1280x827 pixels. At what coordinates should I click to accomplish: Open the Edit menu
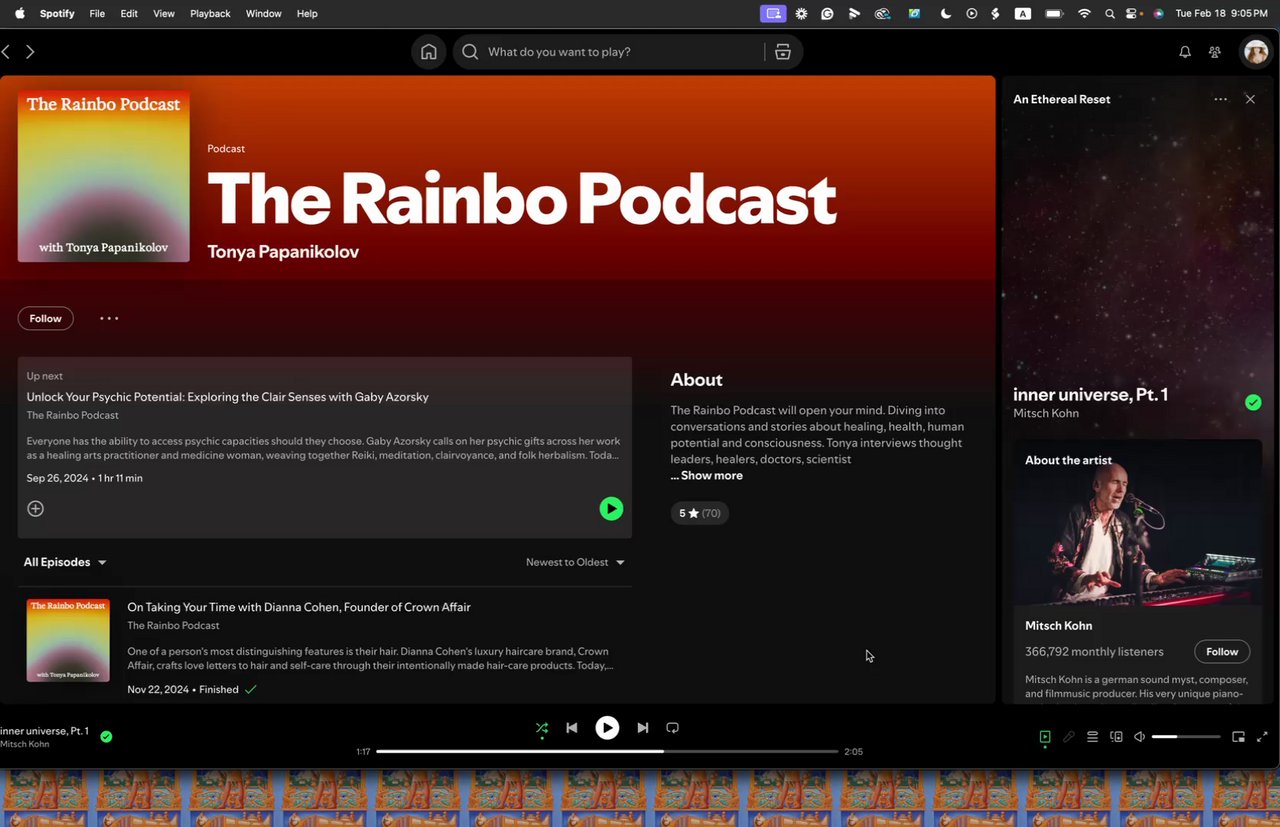tap(129, 14)
